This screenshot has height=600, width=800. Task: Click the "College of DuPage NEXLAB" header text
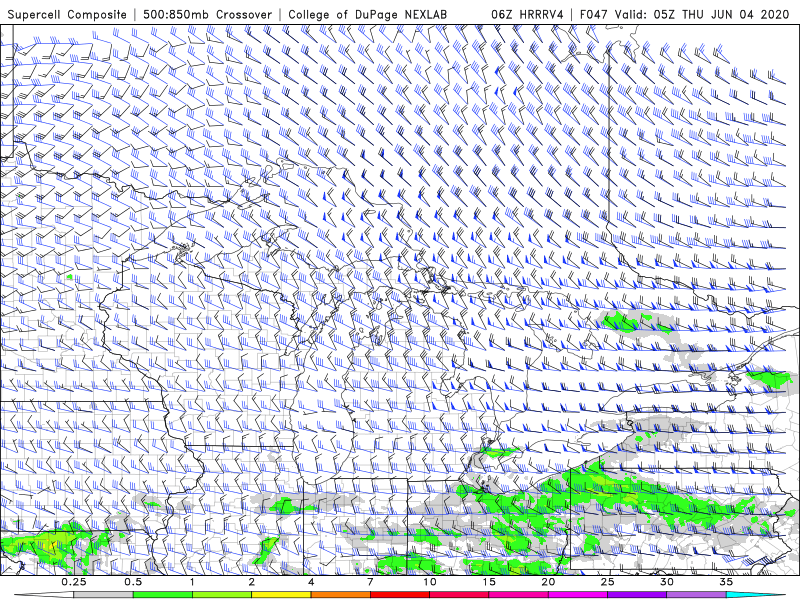(367, 14)
